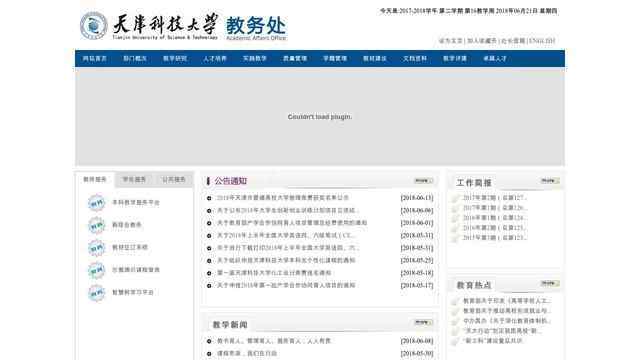Image resolution: width=640 pixels, height=360 pixels.
Task: Click the bullet icon of the 2018-05-17 announcement
Action: click(x=209, y=286)
